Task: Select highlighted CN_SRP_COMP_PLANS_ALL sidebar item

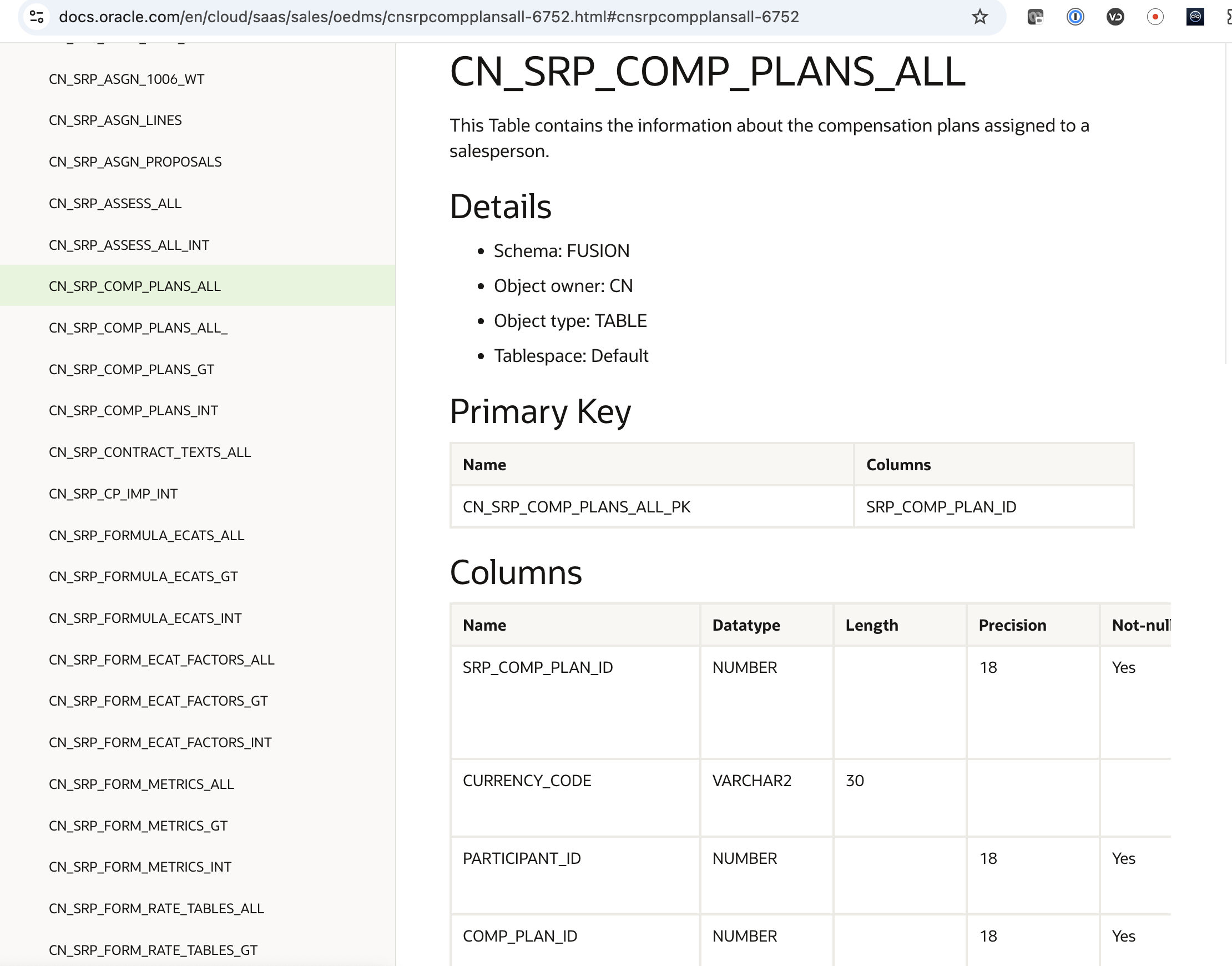Action: (x=134, y=286)
